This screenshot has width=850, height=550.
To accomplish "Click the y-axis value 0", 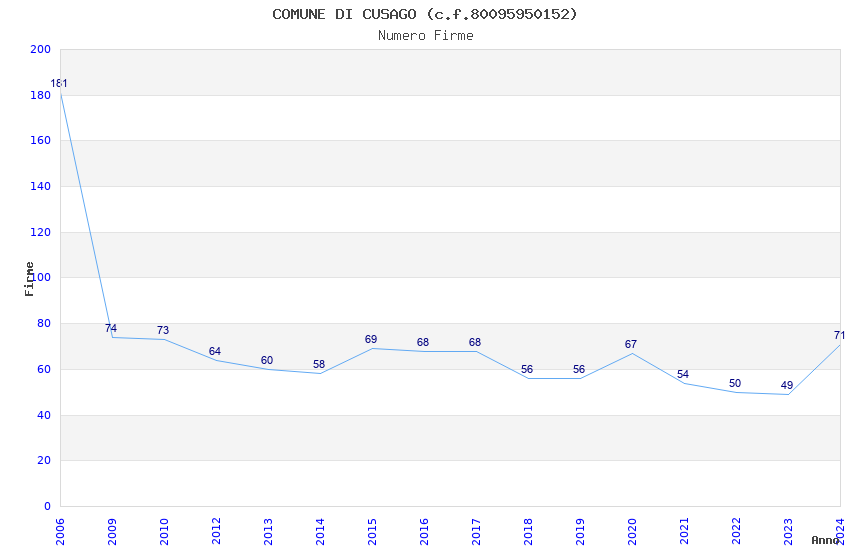I will (x=47, y=507).
